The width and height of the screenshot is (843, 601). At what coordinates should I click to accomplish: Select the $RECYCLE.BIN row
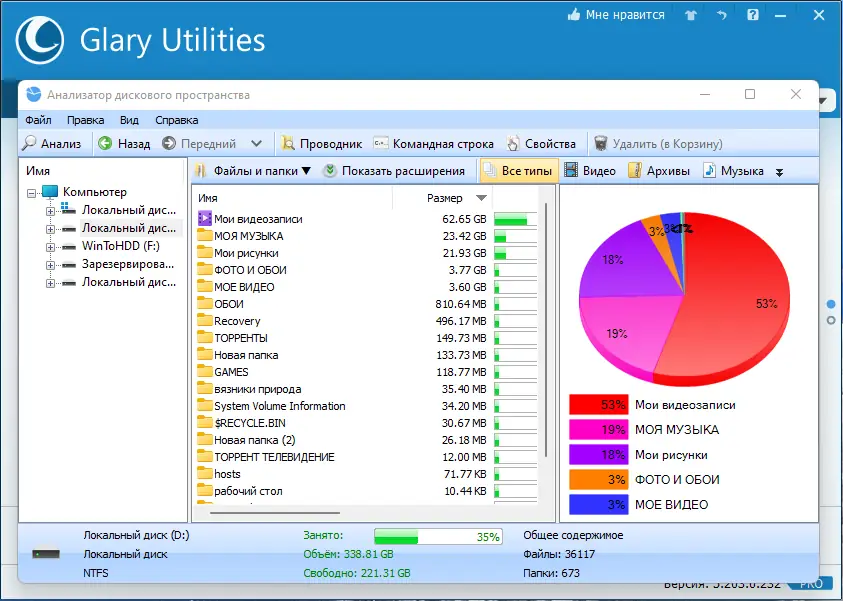pos(367,423)
